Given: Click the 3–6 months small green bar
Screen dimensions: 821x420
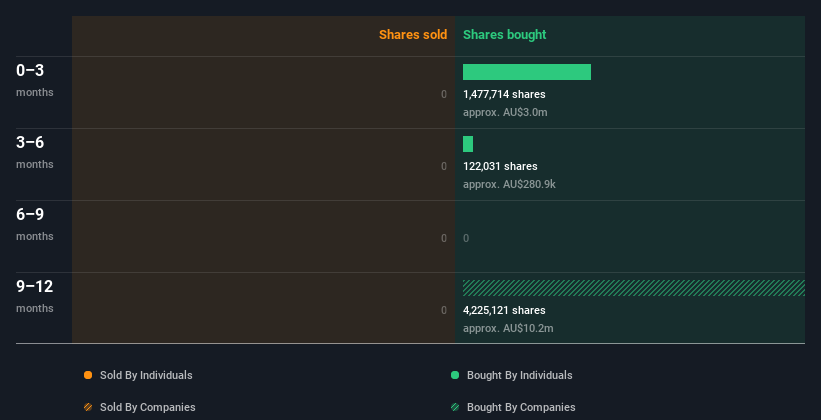Looking at the screenshot, I should coord(468,144).
